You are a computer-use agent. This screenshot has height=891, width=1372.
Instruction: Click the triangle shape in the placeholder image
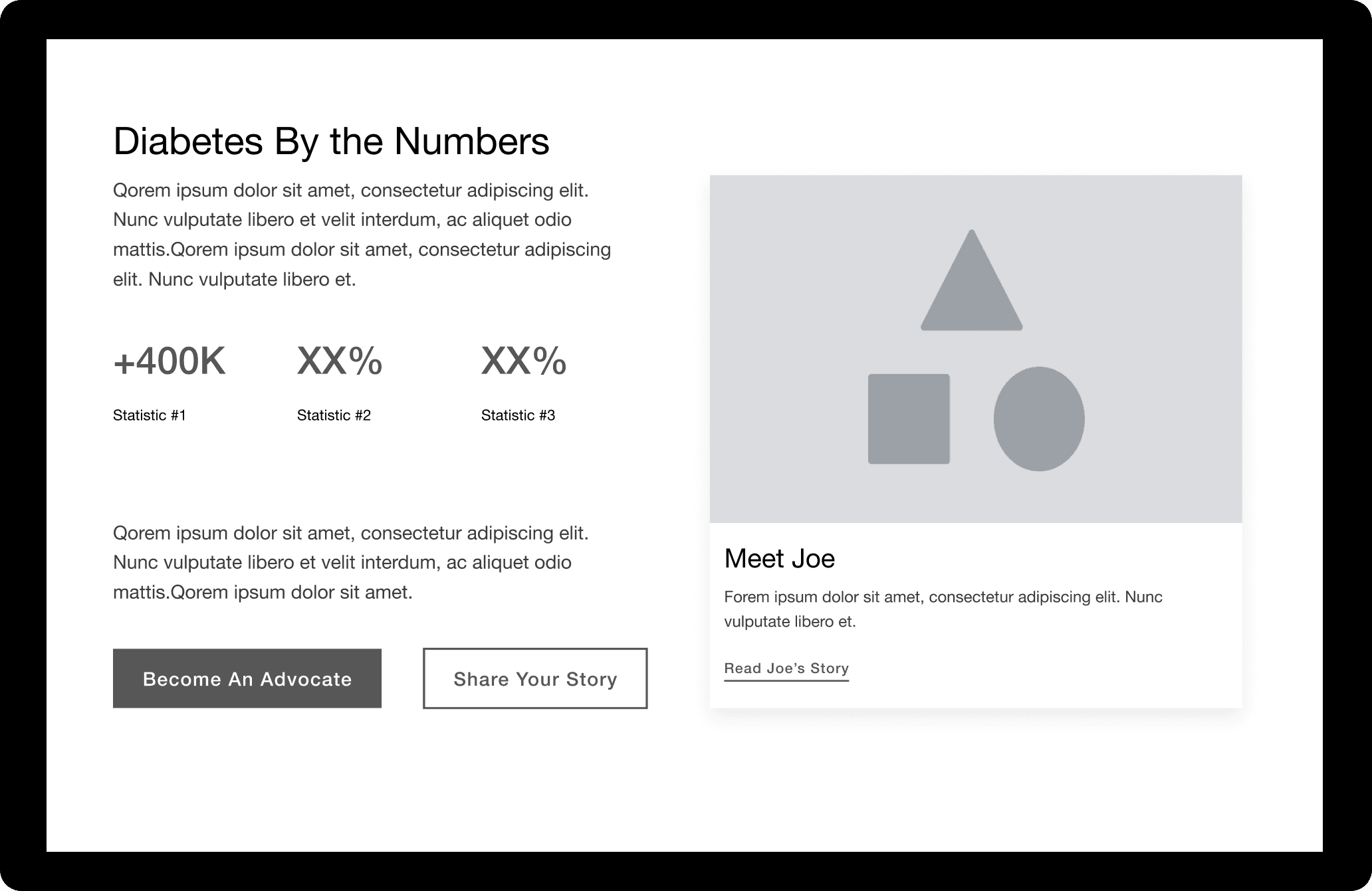971,296
